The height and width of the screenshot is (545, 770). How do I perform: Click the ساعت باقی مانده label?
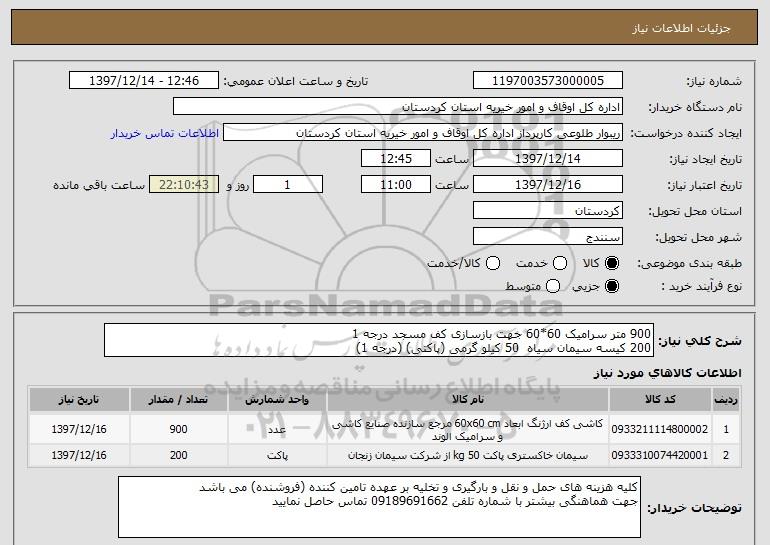coord(99,185)
